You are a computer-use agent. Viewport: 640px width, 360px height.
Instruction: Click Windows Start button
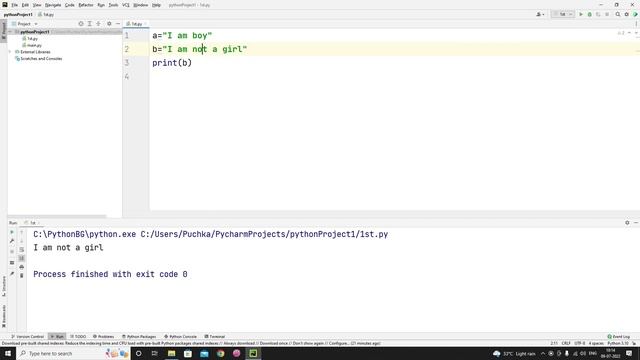8,353
